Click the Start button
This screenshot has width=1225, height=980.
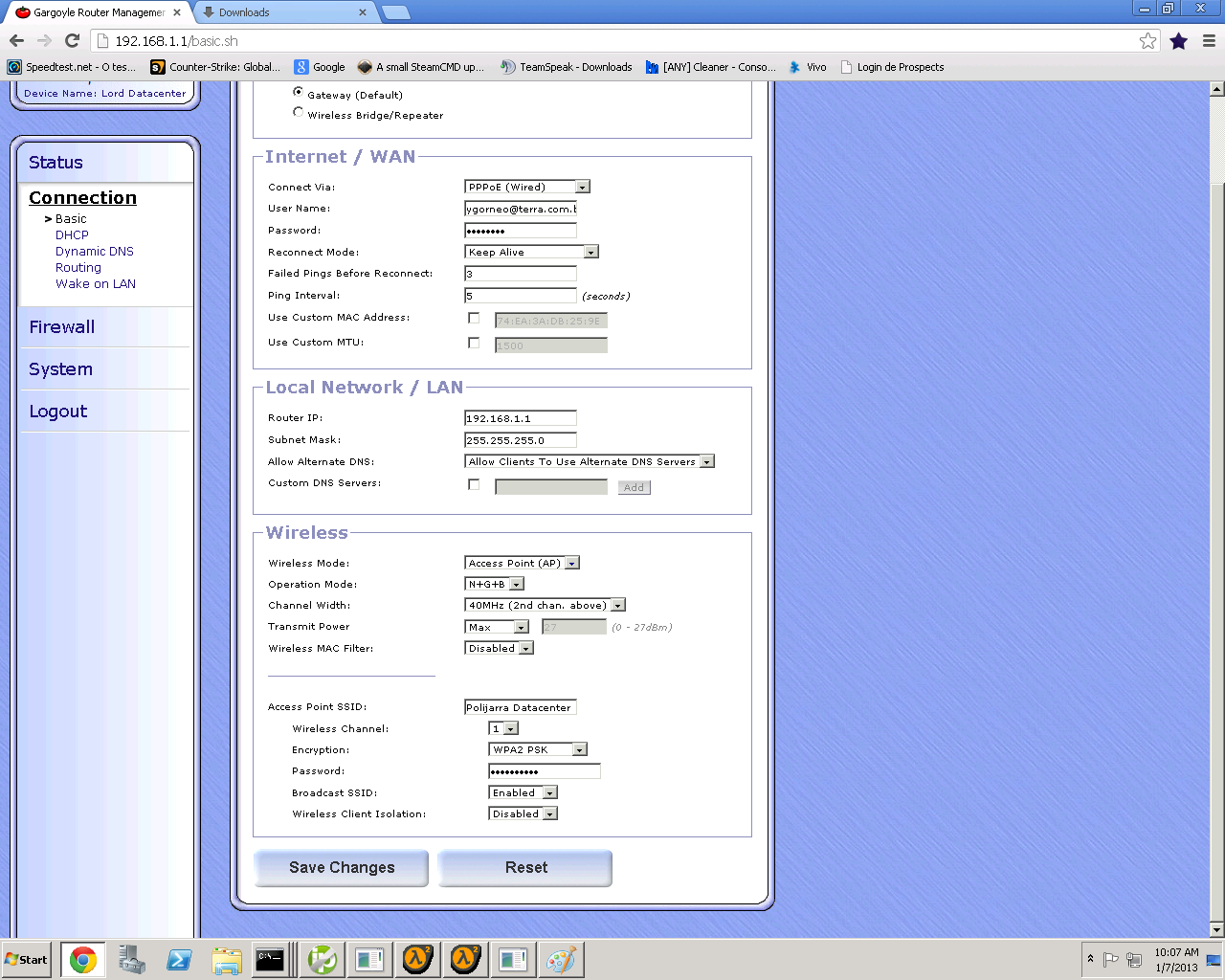27,960
